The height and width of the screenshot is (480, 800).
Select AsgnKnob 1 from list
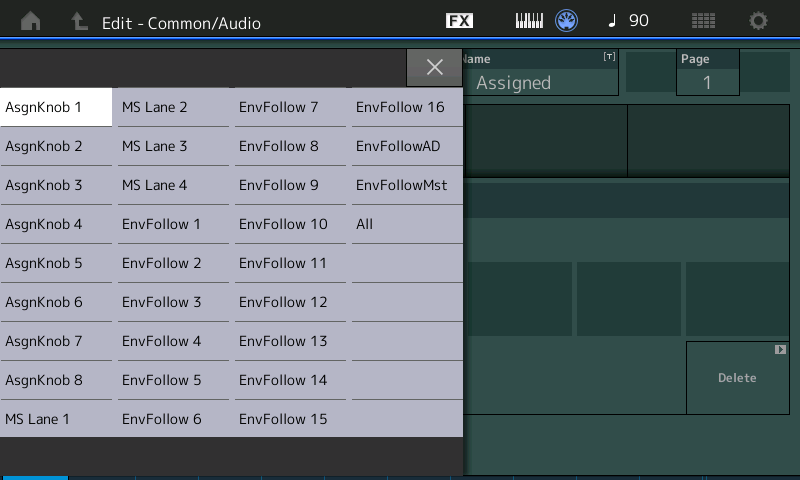(x=56, y=107)
